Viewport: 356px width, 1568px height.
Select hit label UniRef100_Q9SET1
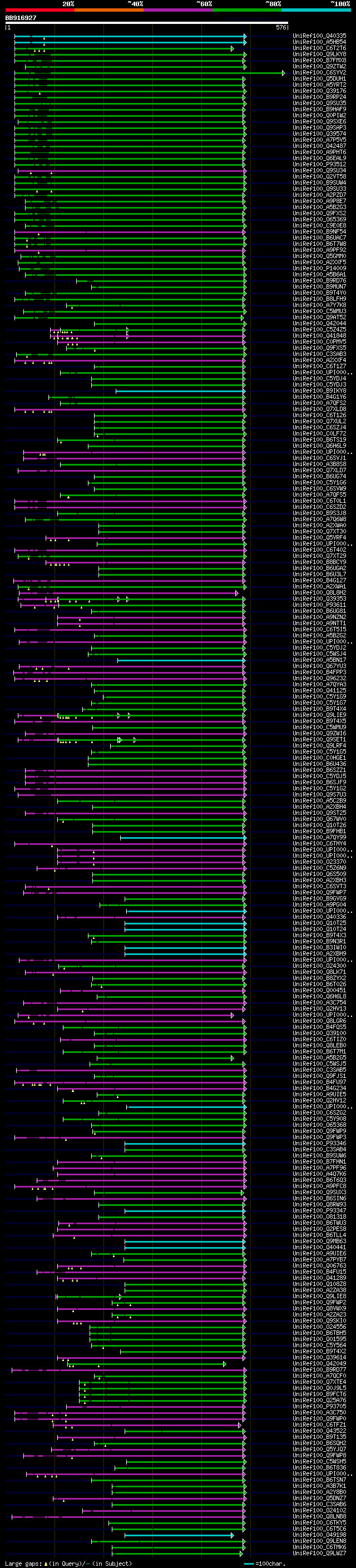click(319, 740)
